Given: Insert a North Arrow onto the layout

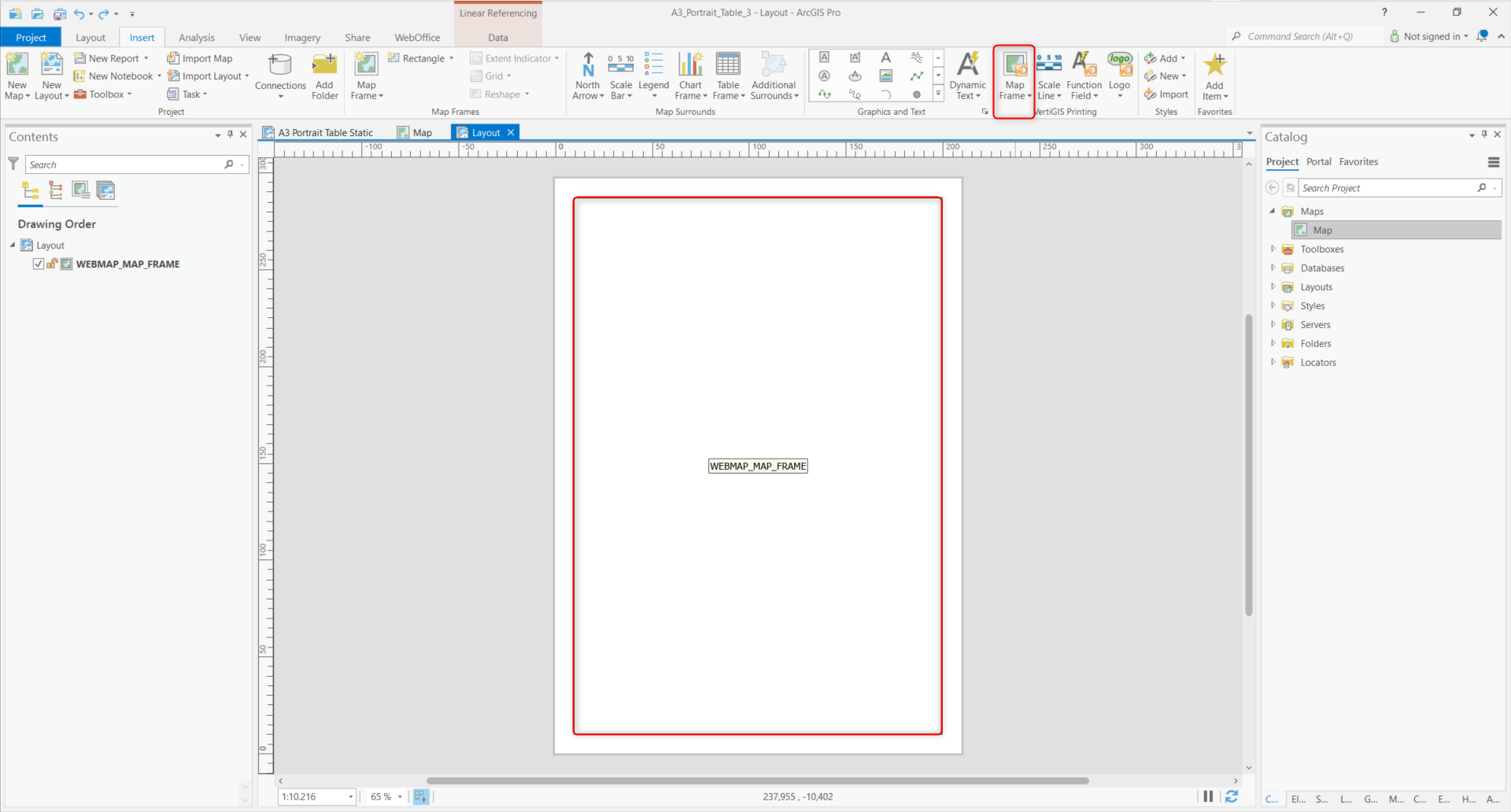Looking at the screenshot, I should click(x=588, y=75).
